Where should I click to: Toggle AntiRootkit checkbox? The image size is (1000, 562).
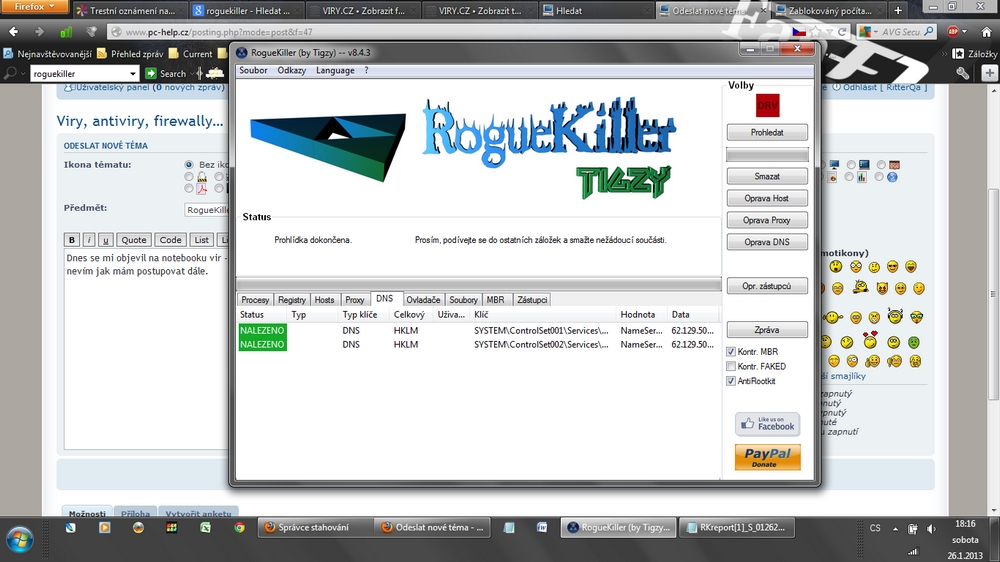[x=731, y=381]
